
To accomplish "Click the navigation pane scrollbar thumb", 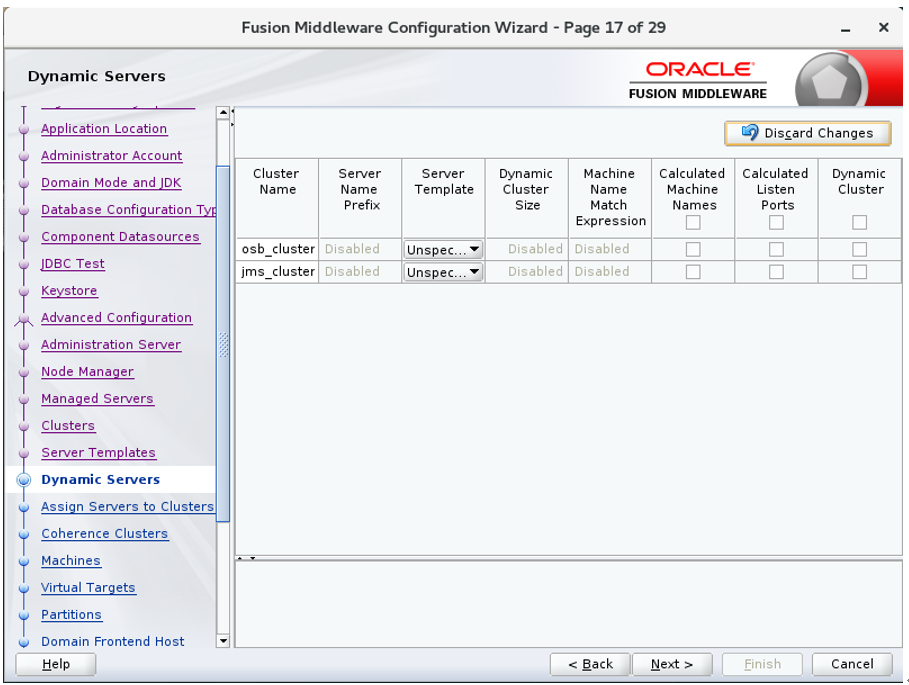I will point(223,344).
